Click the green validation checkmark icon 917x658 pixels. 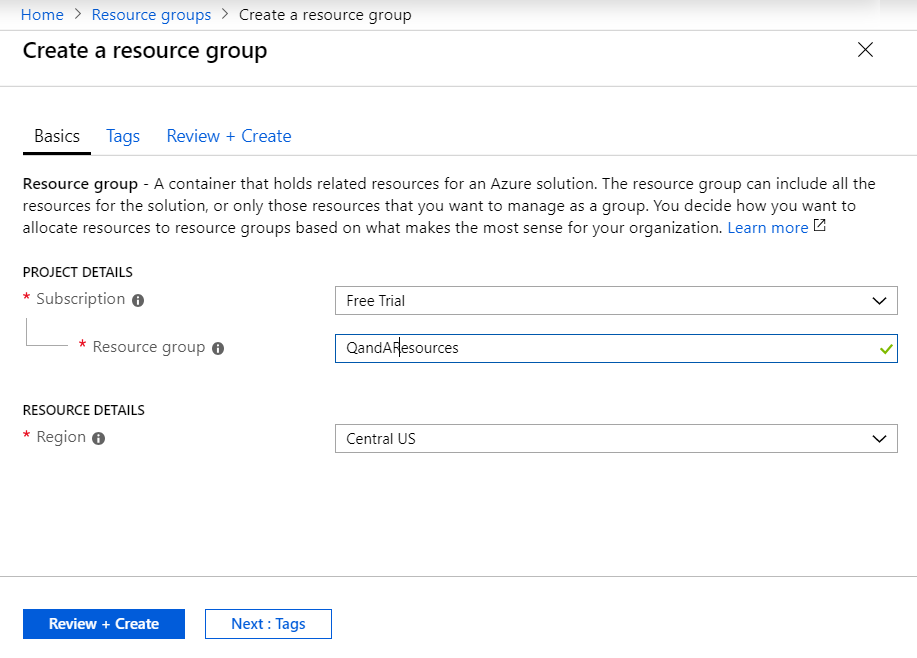click(885, 348)
